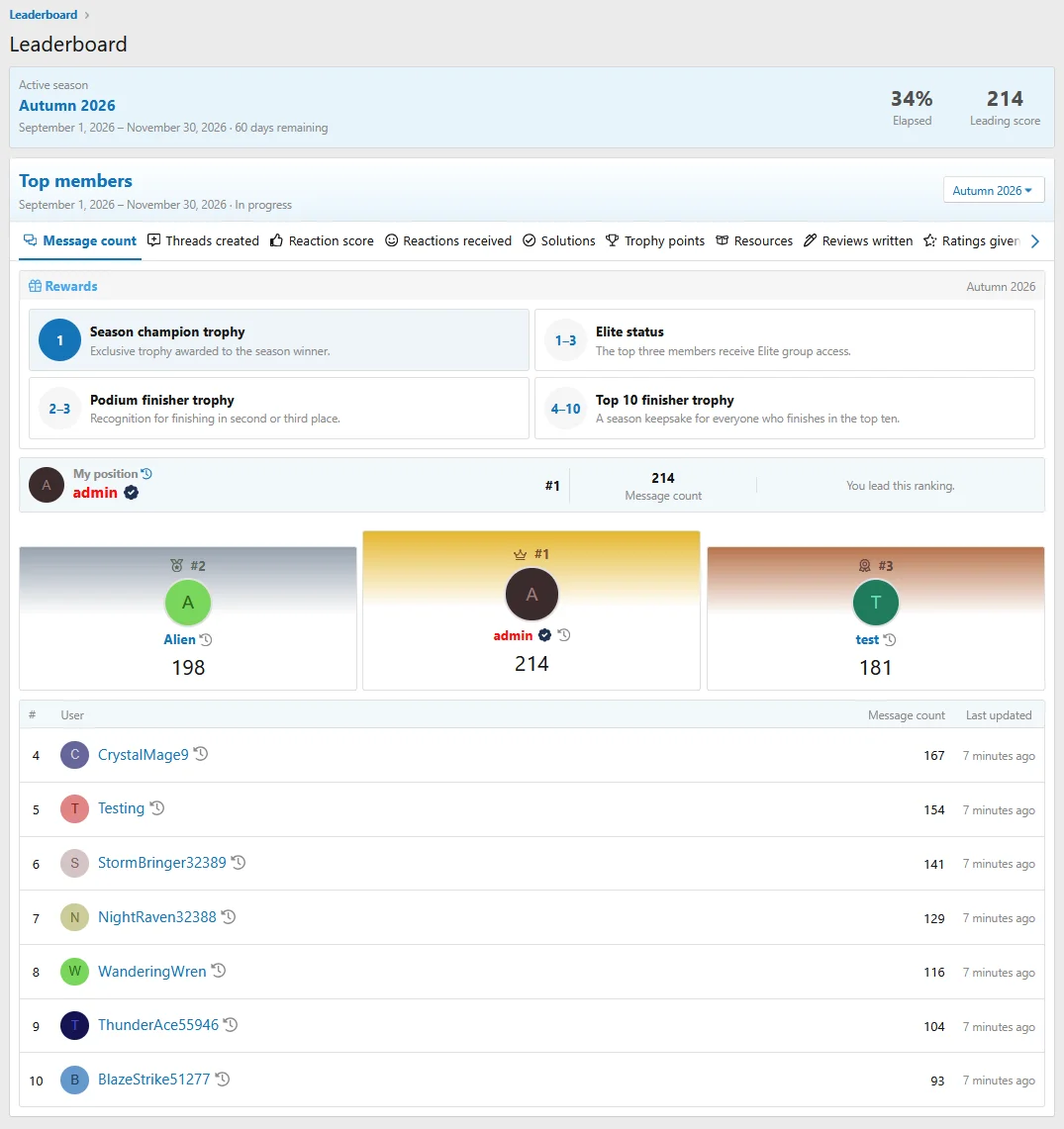1064x1129 pixels.
Task: Click test avatar on #3 podium
Action: click(876, 603)
